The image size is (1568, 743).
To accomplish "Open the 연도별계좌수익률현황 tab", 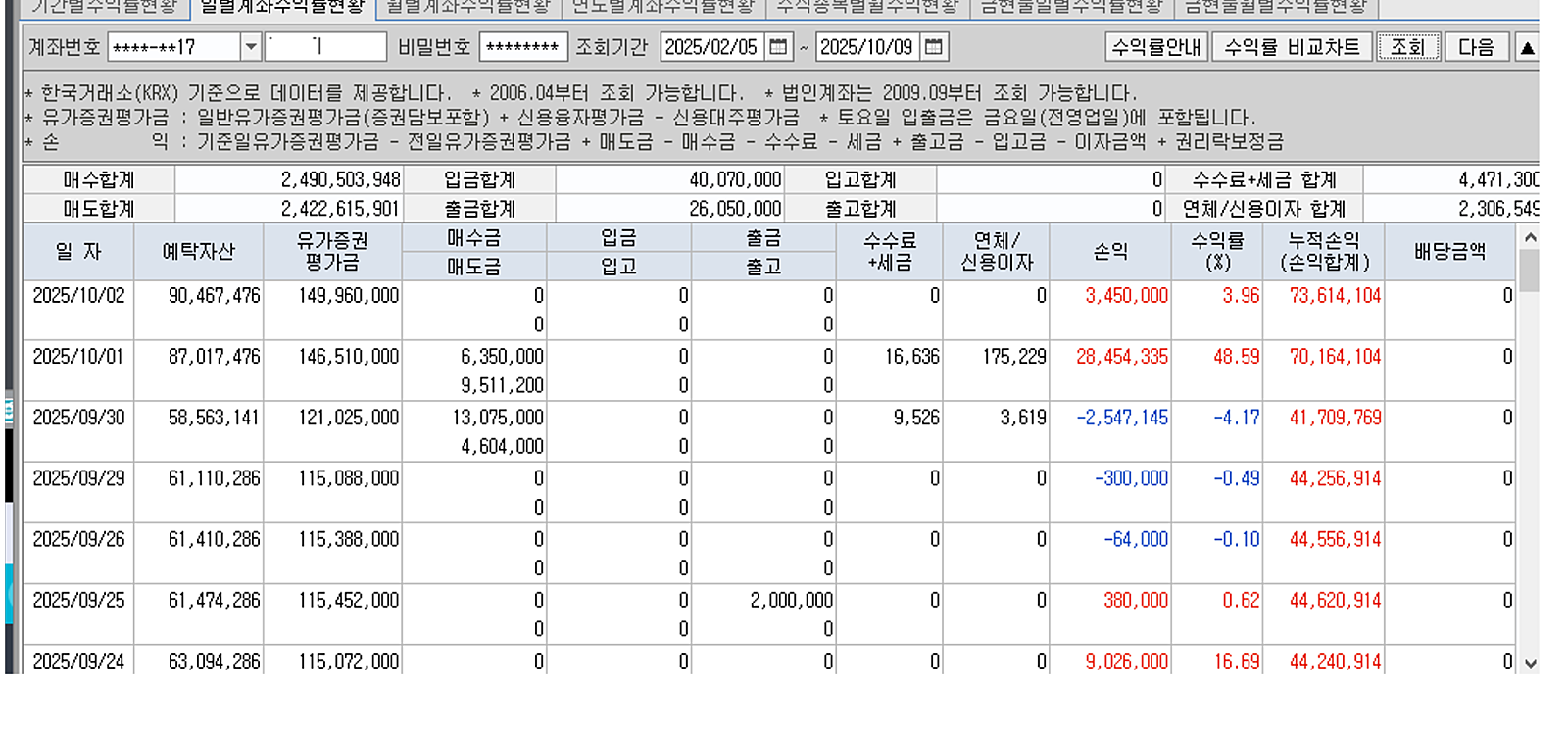I will [663, 8].
